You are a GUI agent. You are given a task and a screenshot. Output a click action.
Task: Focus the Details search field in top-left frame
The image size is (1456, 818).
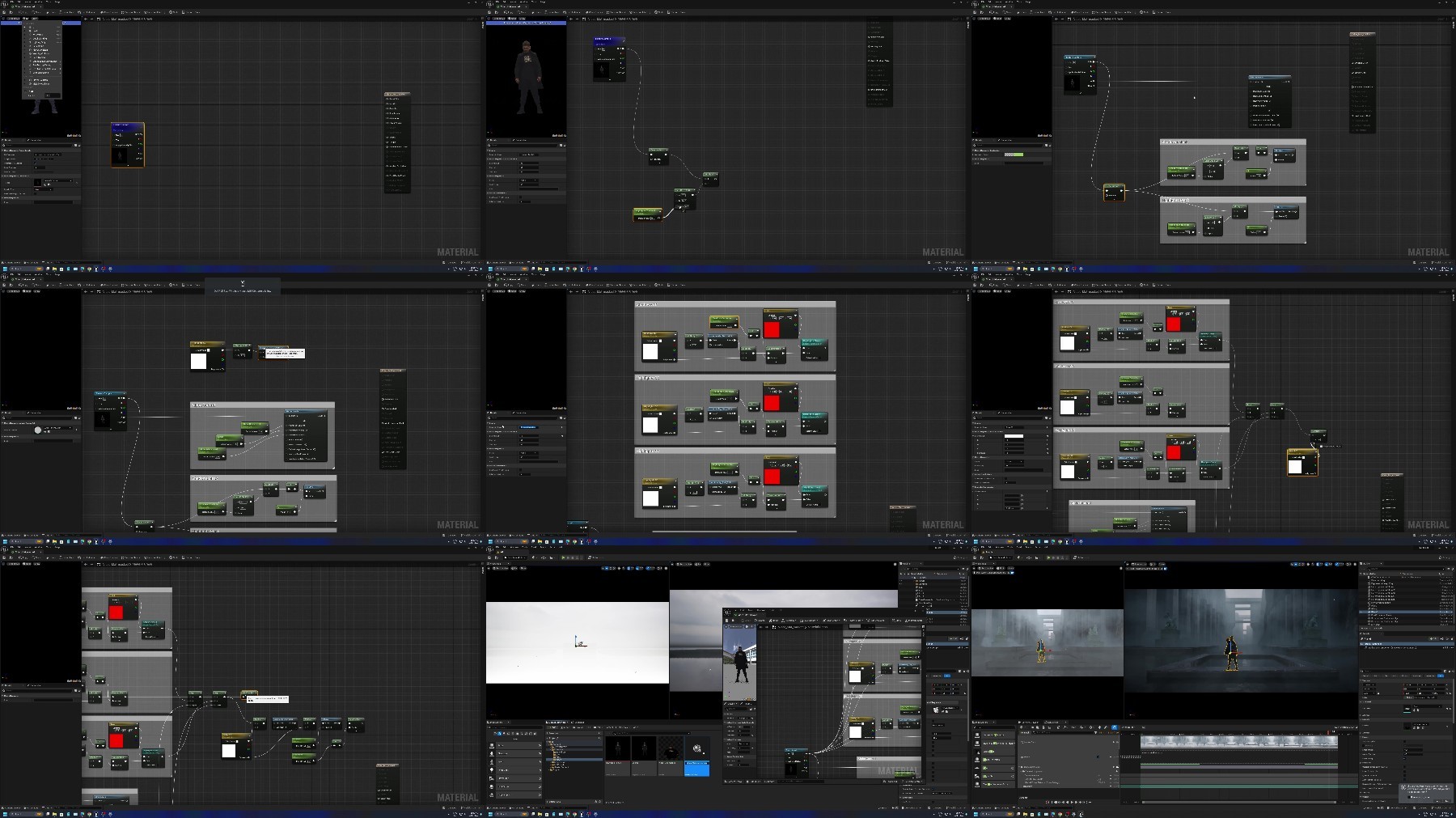click(40, 145)
